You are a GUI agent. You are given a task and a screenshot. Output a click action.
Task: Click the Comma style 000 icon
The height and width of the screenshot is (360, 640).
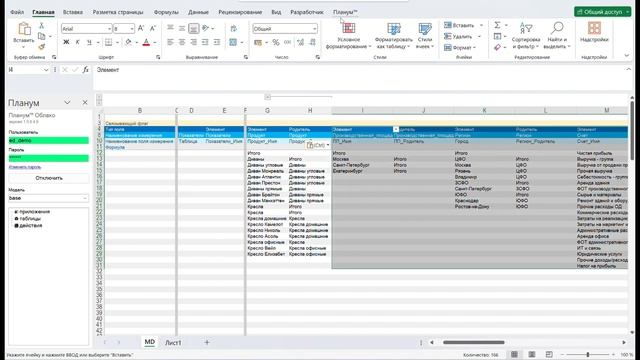pos(288,42)
